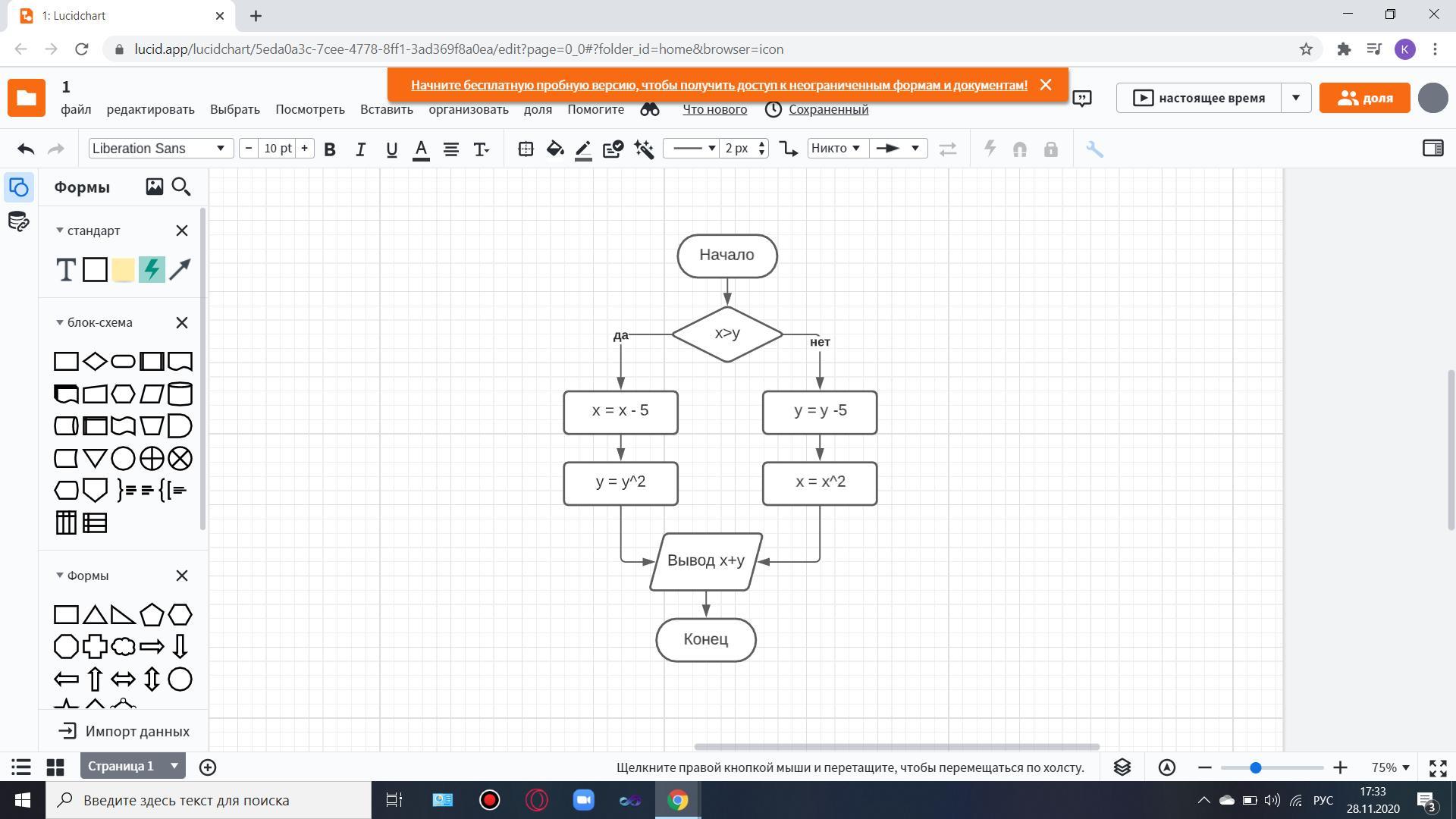Click the zoom slider handle

1255,767
